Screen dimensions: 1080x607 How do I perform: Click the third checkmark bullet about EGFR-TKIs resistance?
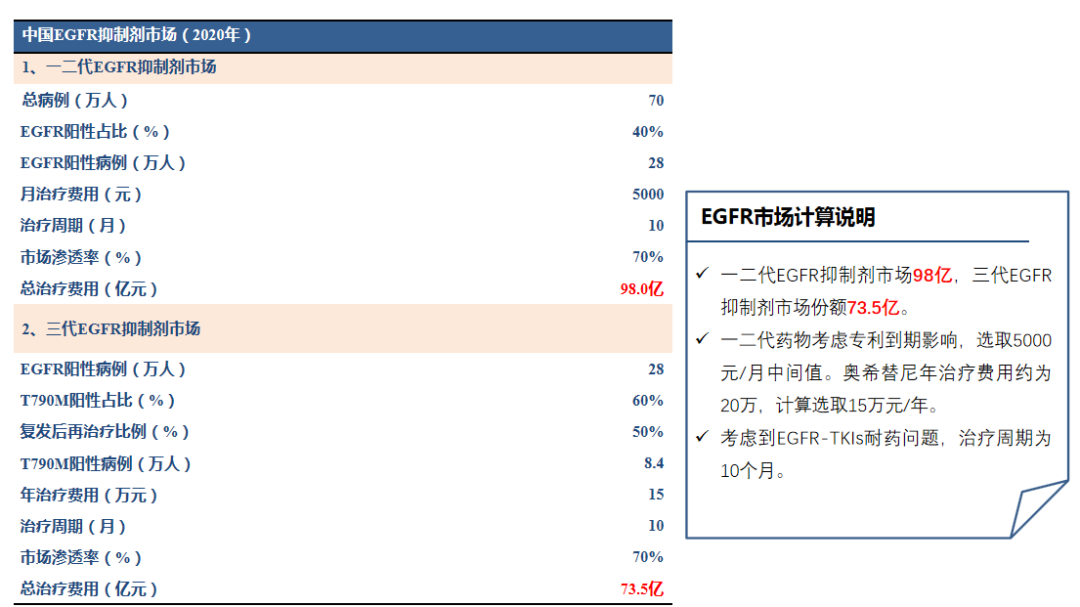click(703, 438)
